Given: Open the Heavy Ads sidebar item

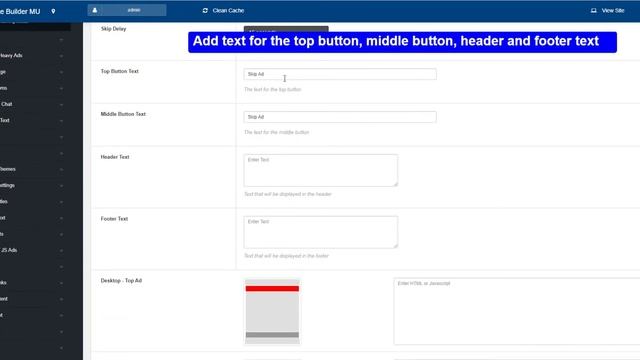Looking at the screenshot, I should click(11, 56).
